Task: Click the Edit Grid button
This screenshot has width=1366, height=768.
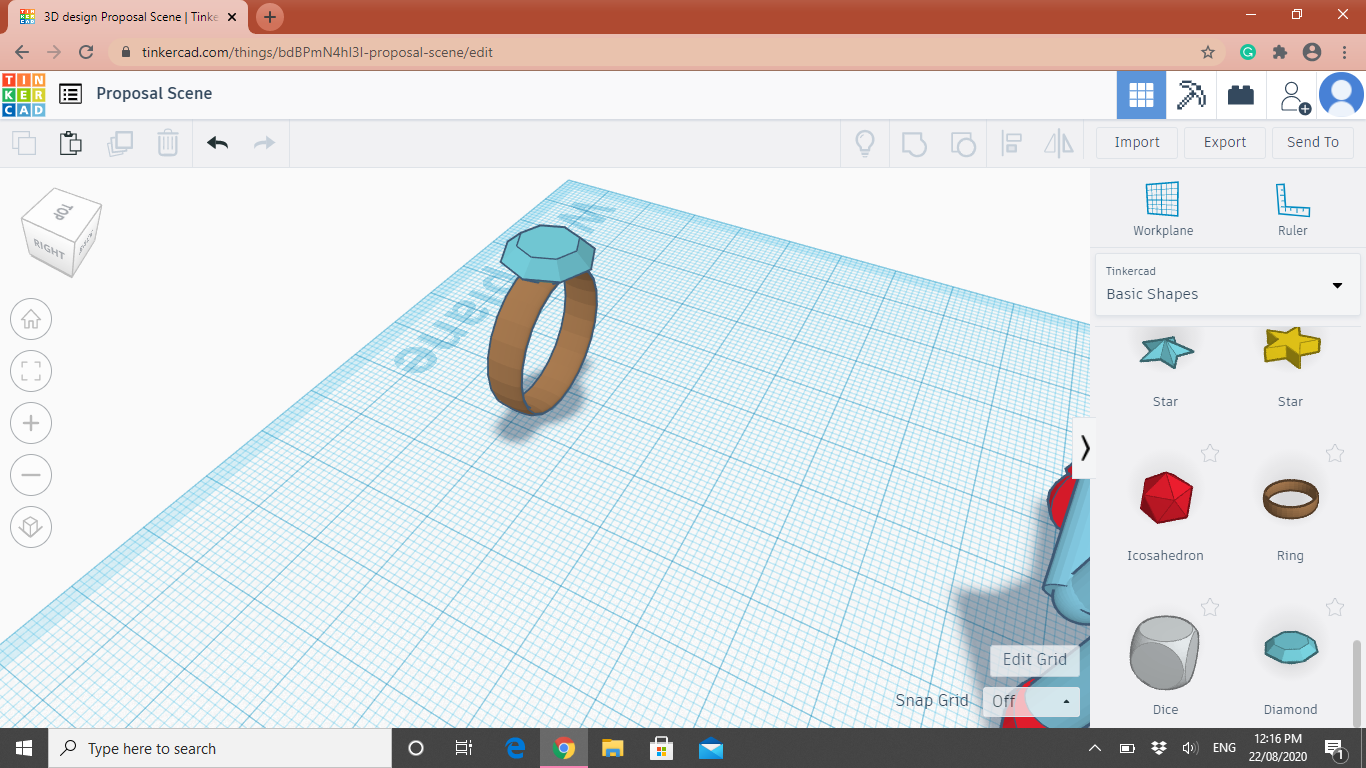Action: (1035, 659)
